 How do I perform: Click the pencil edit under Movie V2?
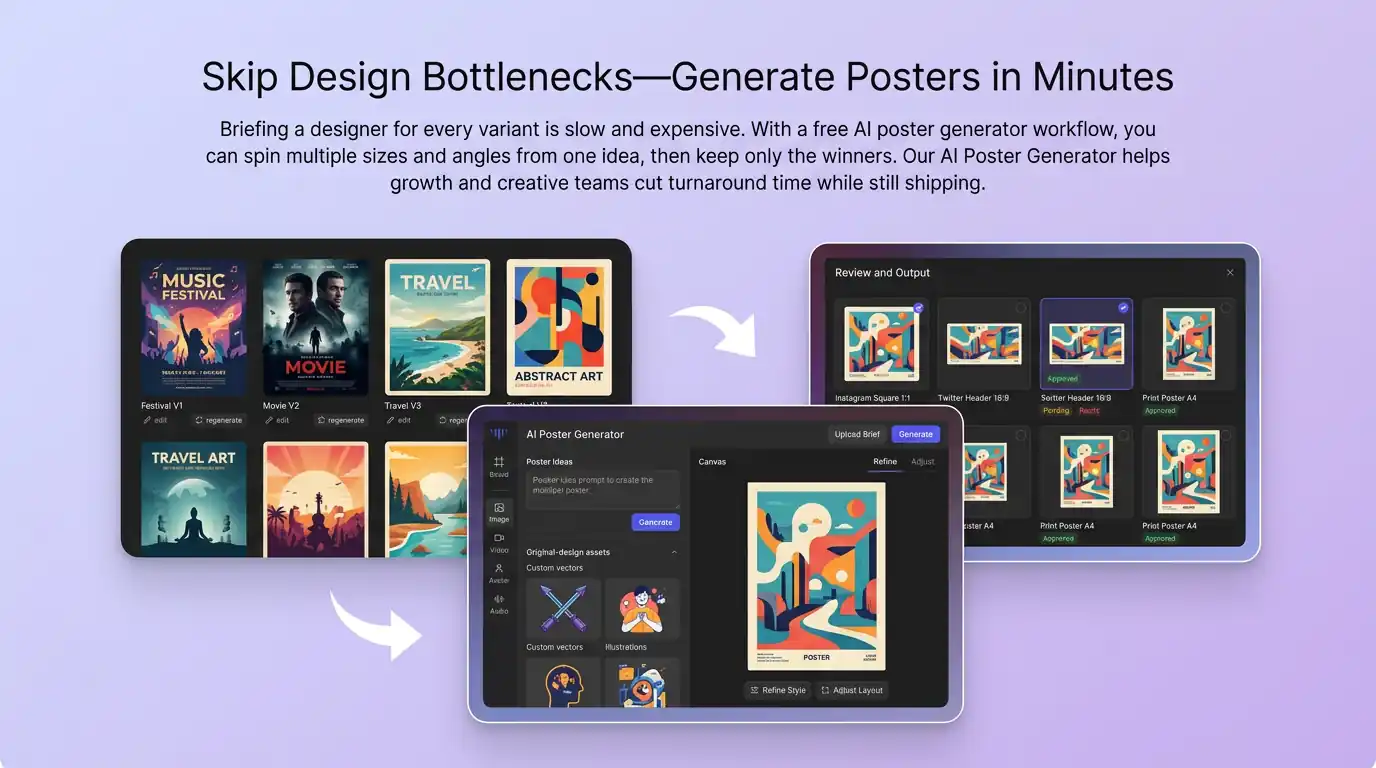point(277,420)
